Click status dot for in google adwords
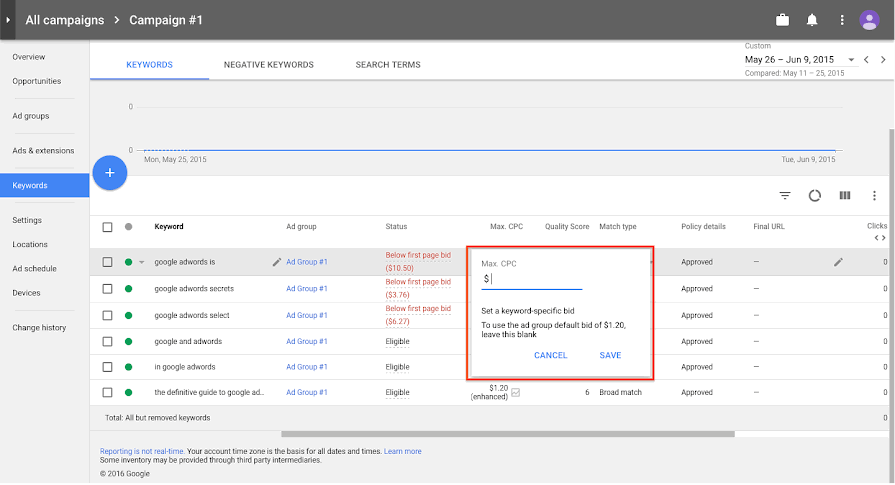895x485 pixels. pyautogui.click(x=128, y=367)
